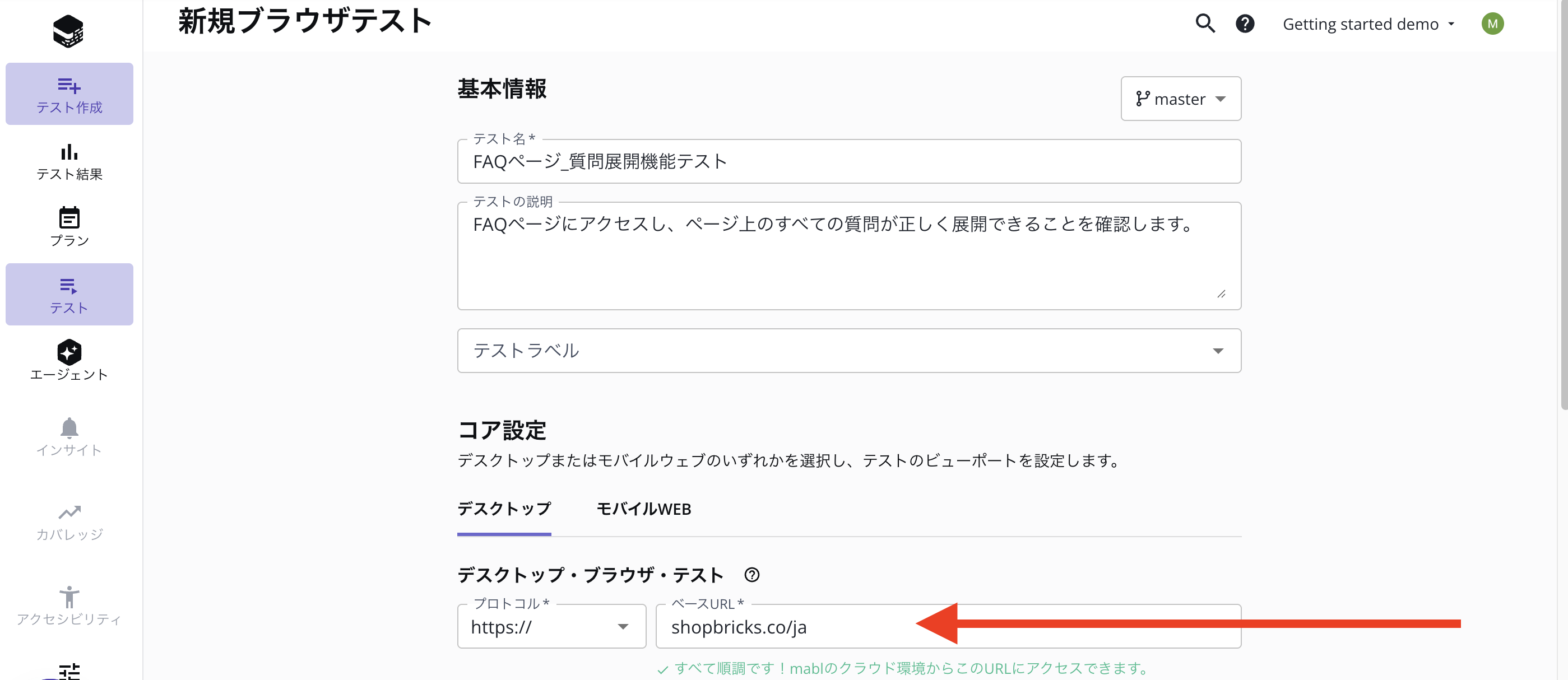The width and height of the screenshot is (1568, 680).
Task: Switch to the モバイルWEB tab
Action: (x=643, y=509)
